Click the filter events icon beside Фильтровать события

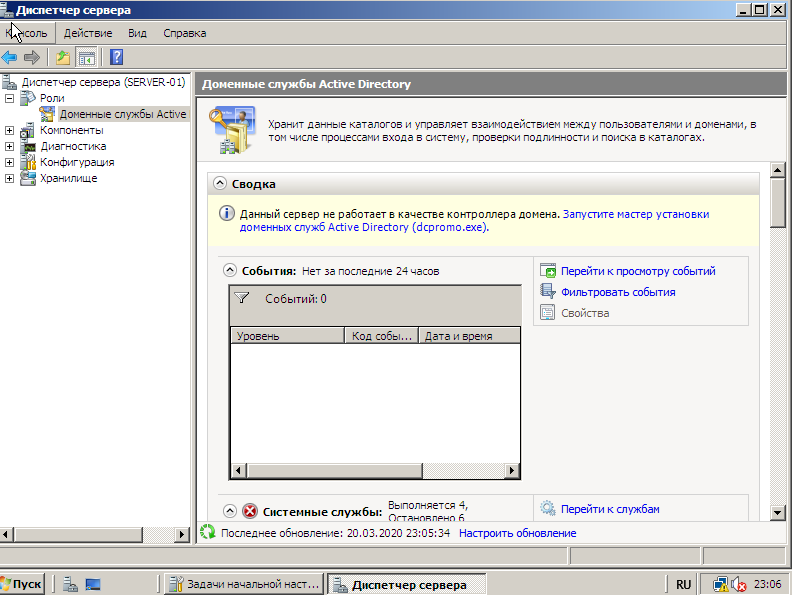548,291
